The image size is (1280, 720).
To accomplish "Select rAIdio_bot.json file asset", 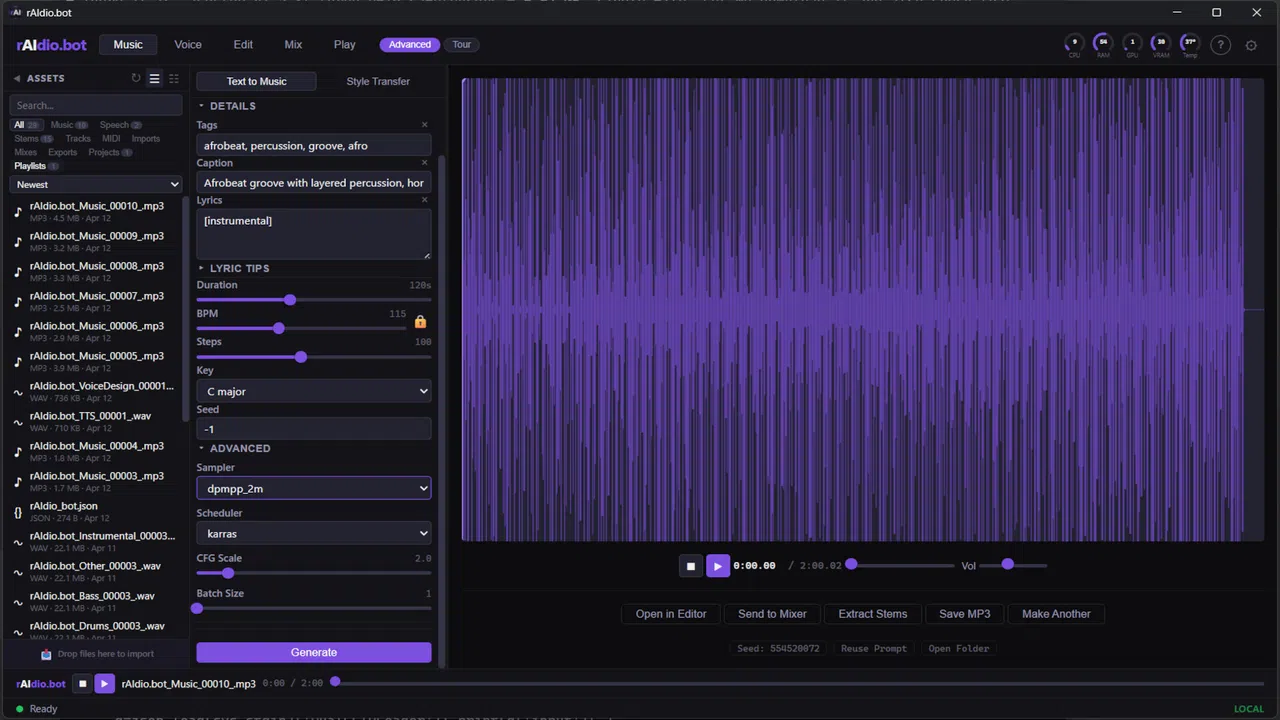I will [96, 511].
